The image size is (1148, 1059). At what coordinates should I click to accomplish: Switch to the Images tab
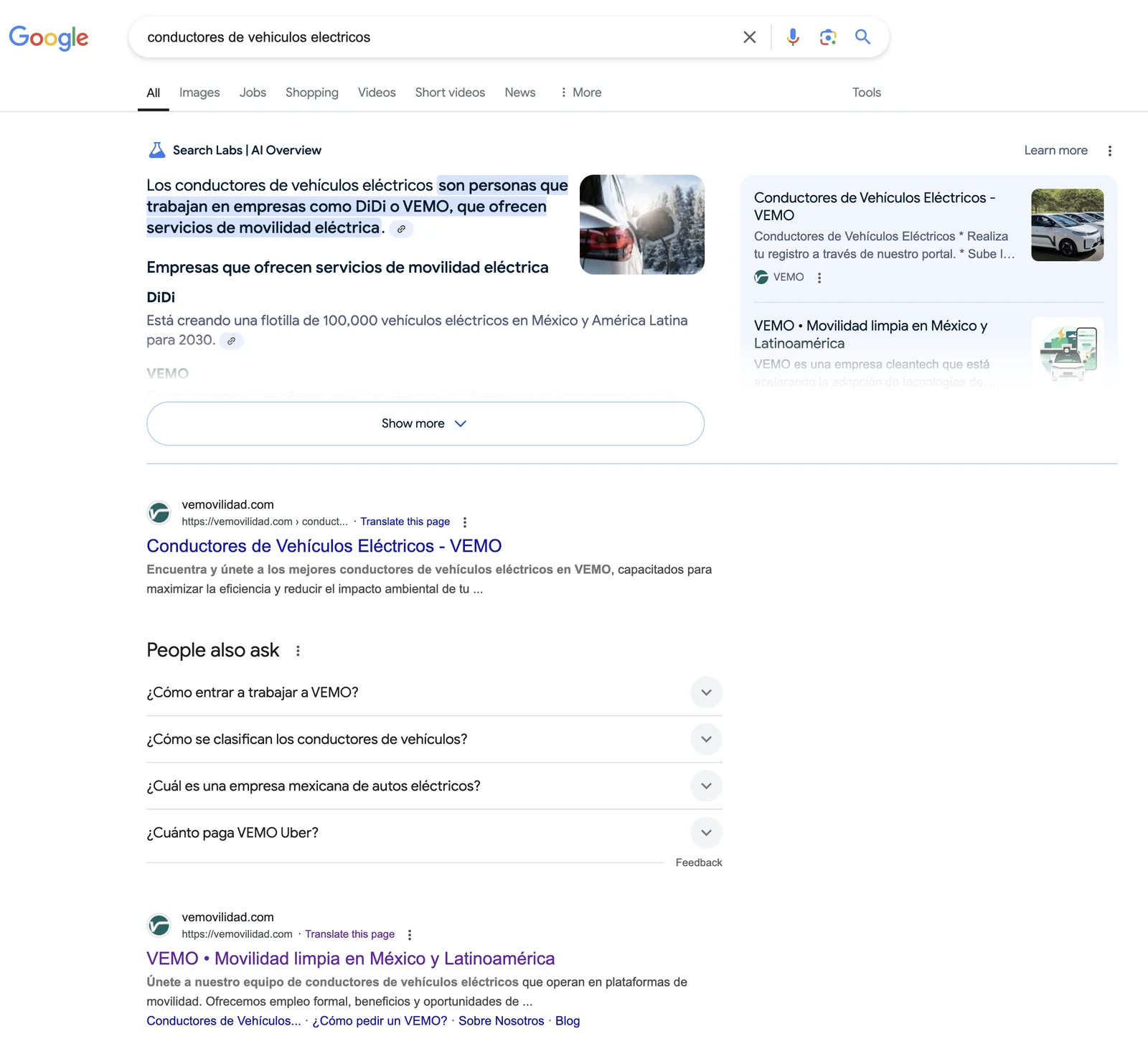click(199, 92)
